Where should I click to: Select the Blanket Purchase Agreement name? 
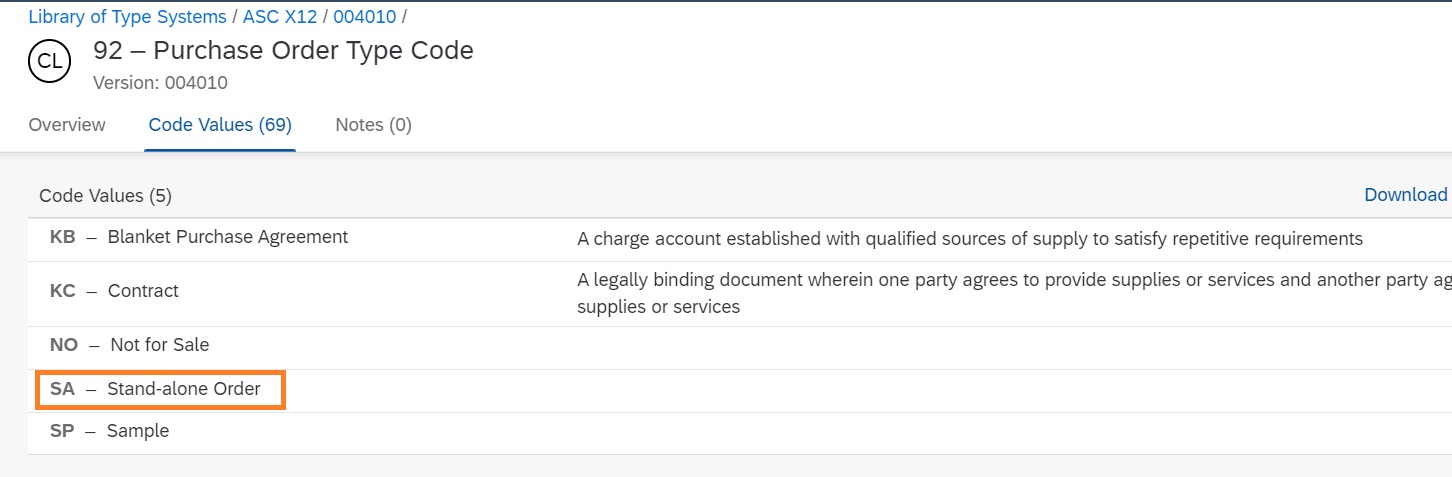[228, 237]
